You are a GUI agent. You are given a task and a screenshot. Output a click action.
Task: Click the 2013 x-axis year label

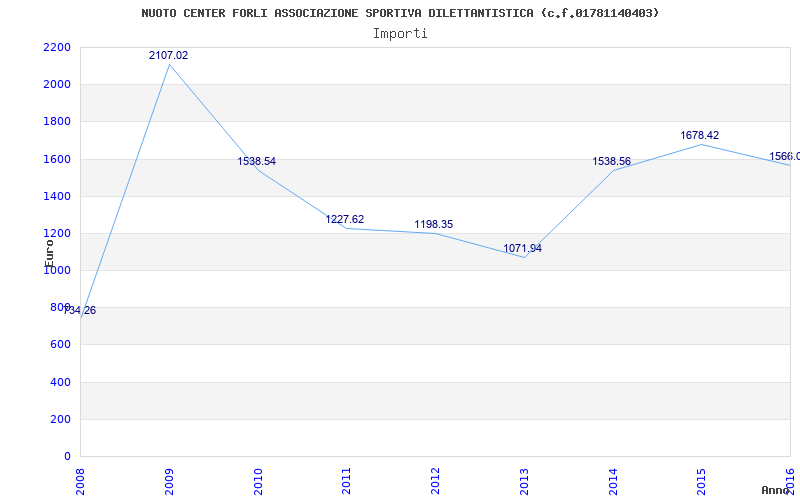(524, 482)
